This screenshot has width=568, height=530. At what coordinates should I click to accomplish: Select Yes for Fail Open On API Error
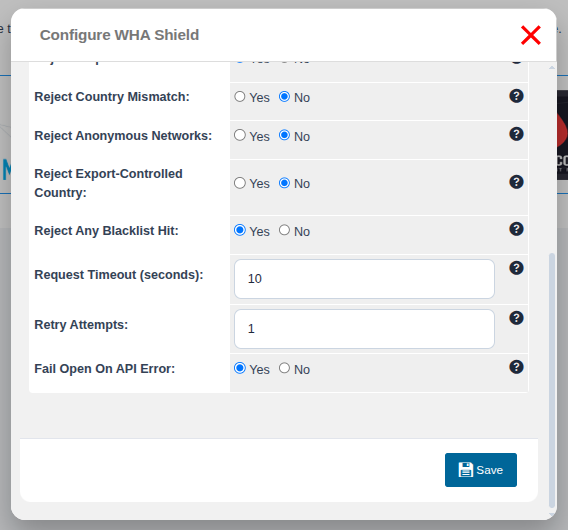tap(240, 368)
